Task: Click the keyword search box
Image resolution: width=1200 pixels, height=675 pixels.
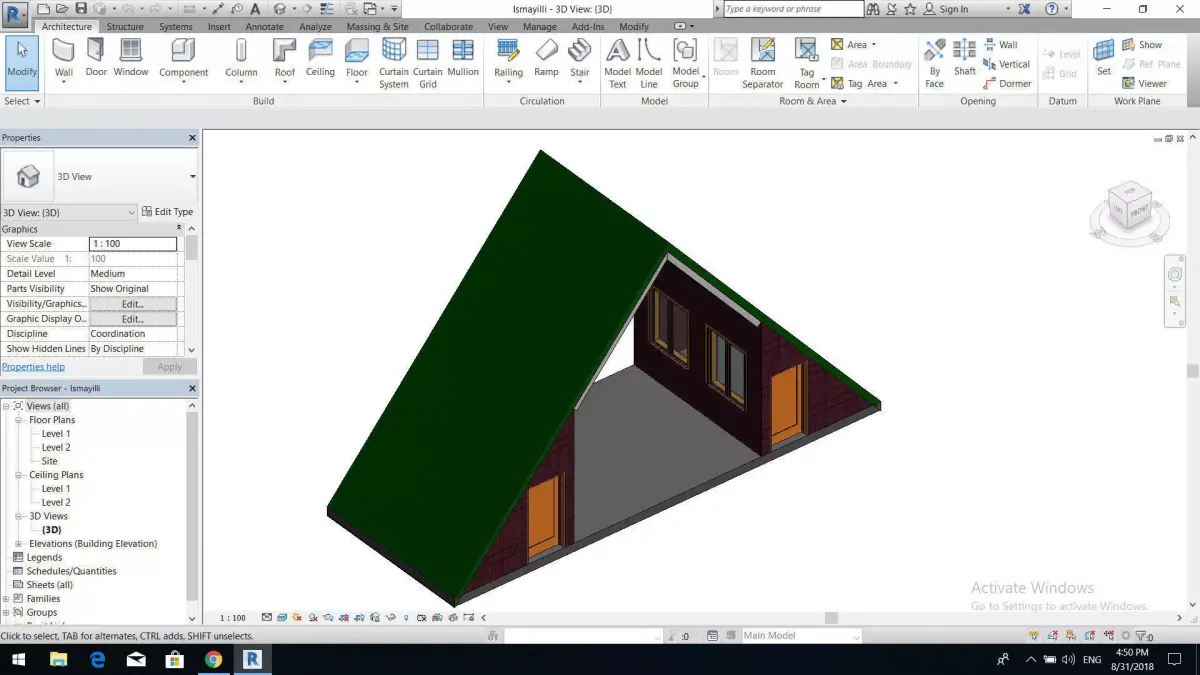Action: point(793,9)
